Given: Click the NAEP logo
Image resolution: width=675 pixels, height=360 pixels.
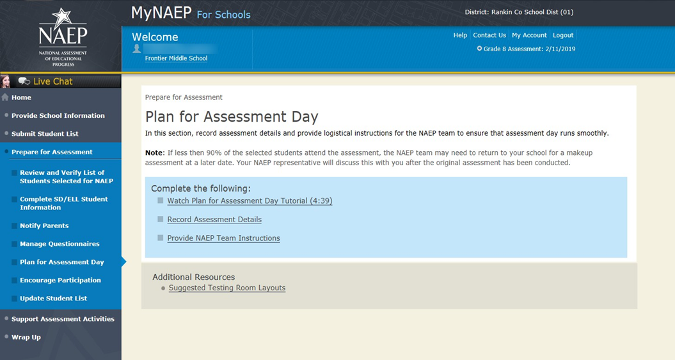Looking at the screenshot, I should tap(63, 37).
